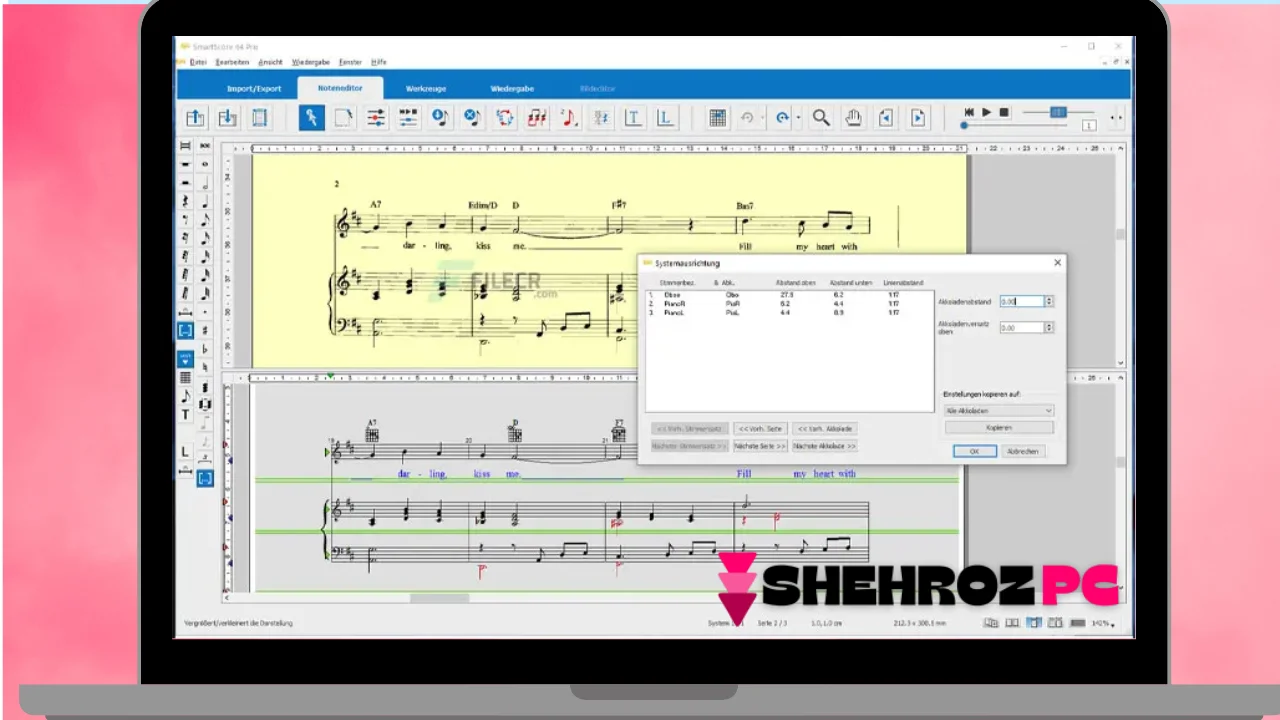Go to previous page icon
Viewport: 1280px width, 720px height.
(x=885, y=118)
